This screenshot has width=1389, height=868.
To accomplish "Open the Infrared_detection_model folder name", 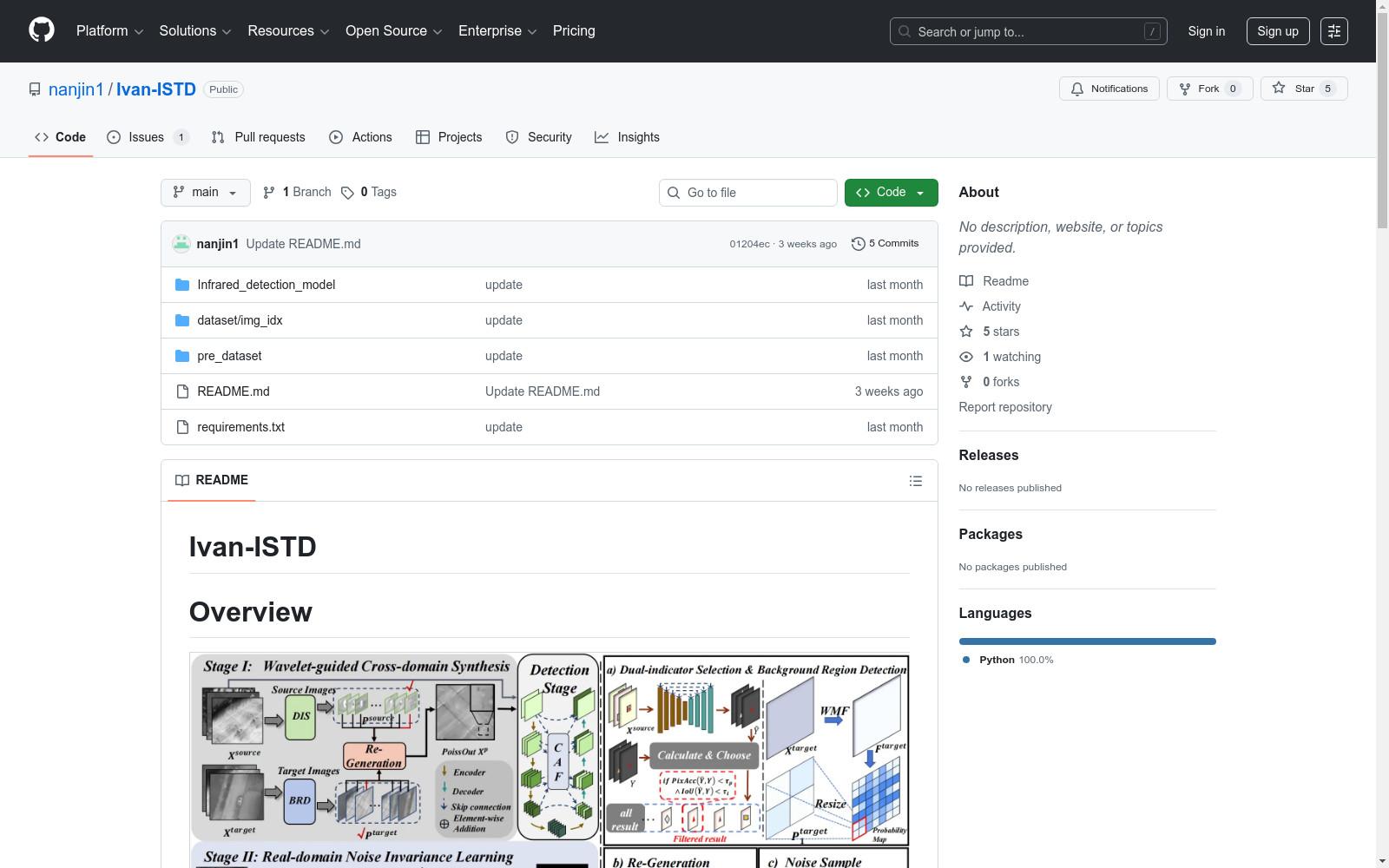I will click(x=267, y=285).
